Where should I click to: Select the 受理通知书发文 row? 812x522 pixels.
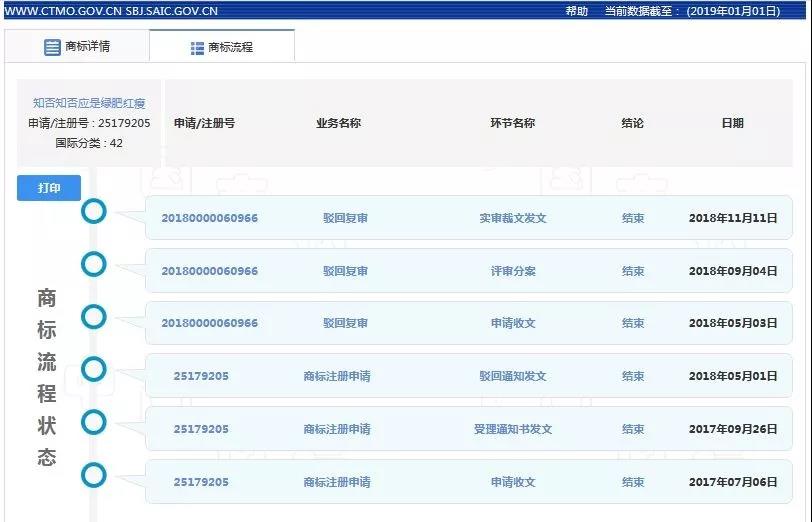(x=512, y=430)
